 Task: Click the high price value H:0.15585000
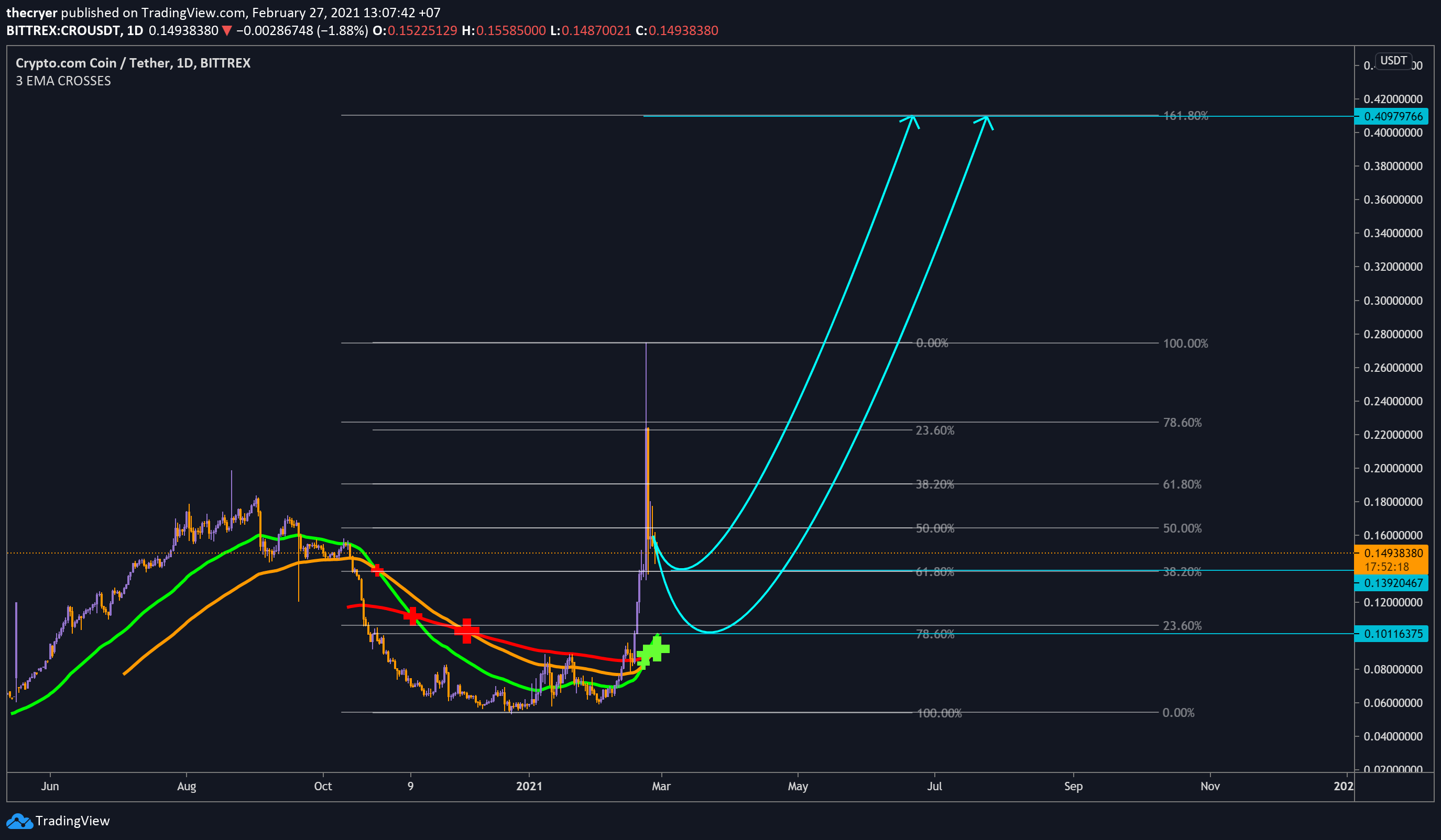click(x=504, y=31)
